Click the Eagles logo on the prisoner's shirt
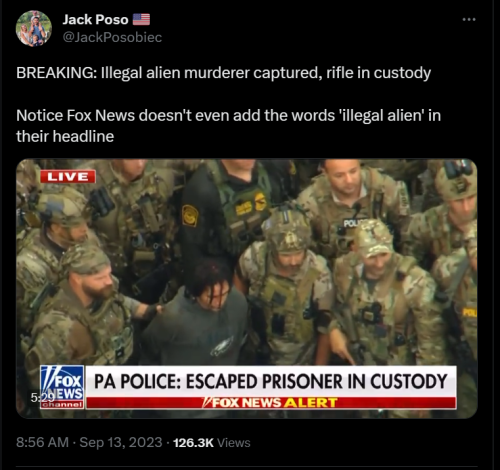This screenshot has width=500, height=470. [x=223, y=349]
